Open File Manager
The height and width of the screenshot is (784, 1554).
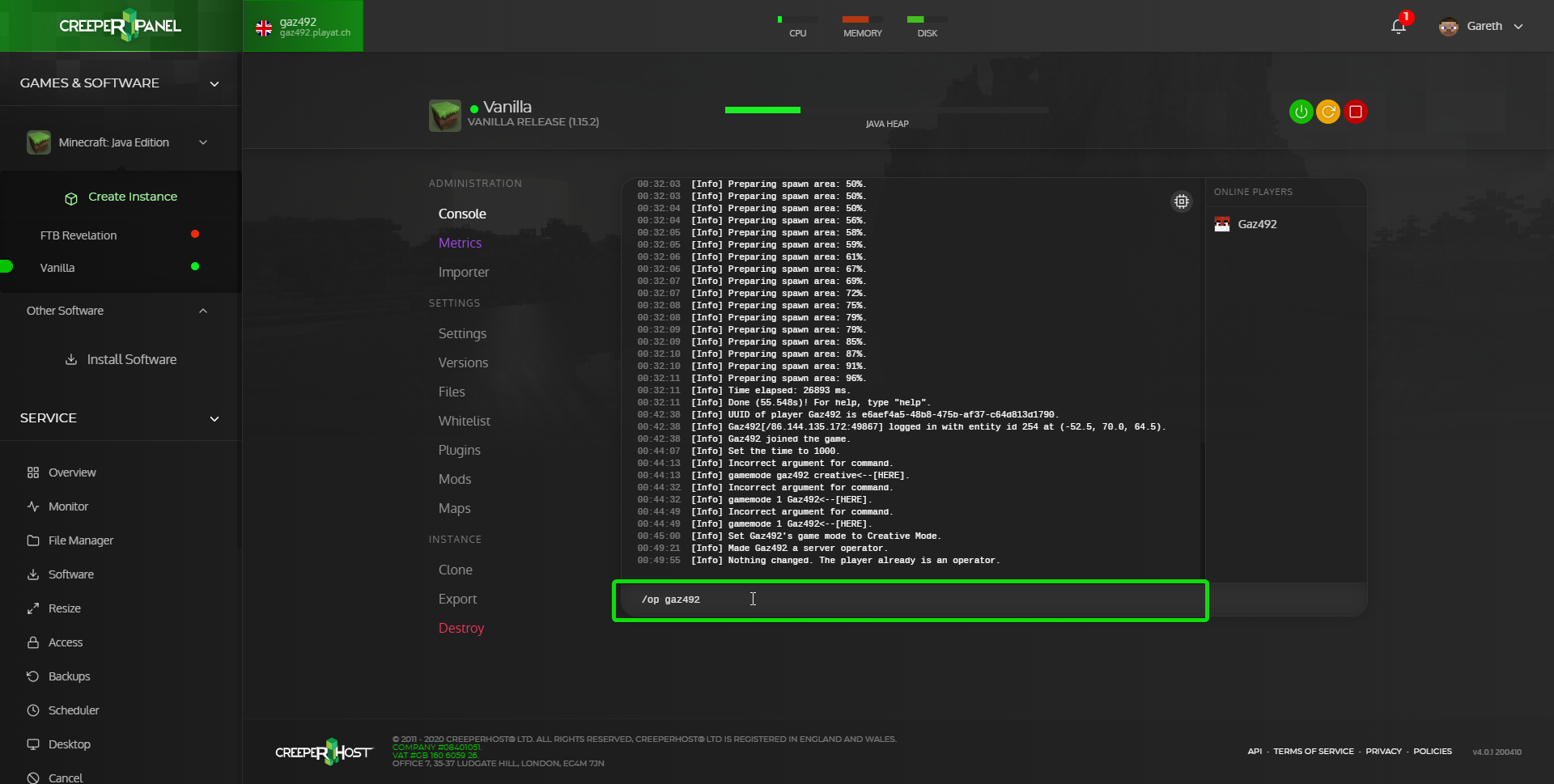click(x=81, y=540)
